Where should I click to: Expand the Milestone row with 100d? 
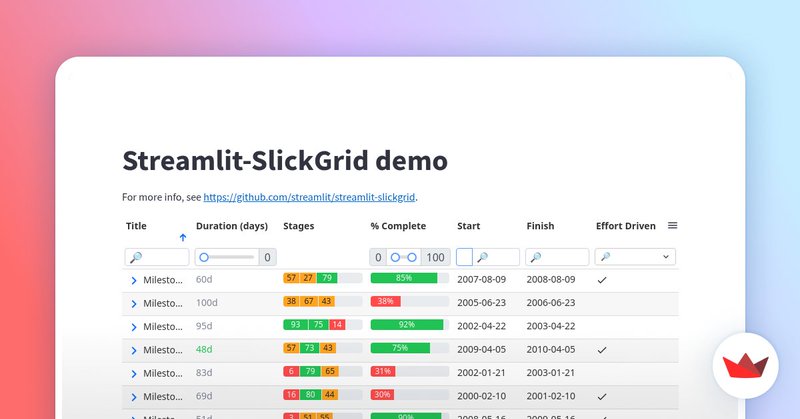134,304
